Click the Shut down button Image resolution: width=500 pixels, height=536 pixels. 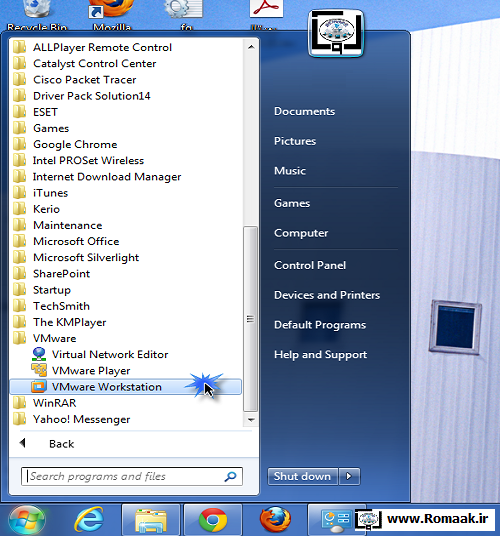[302, 476]
